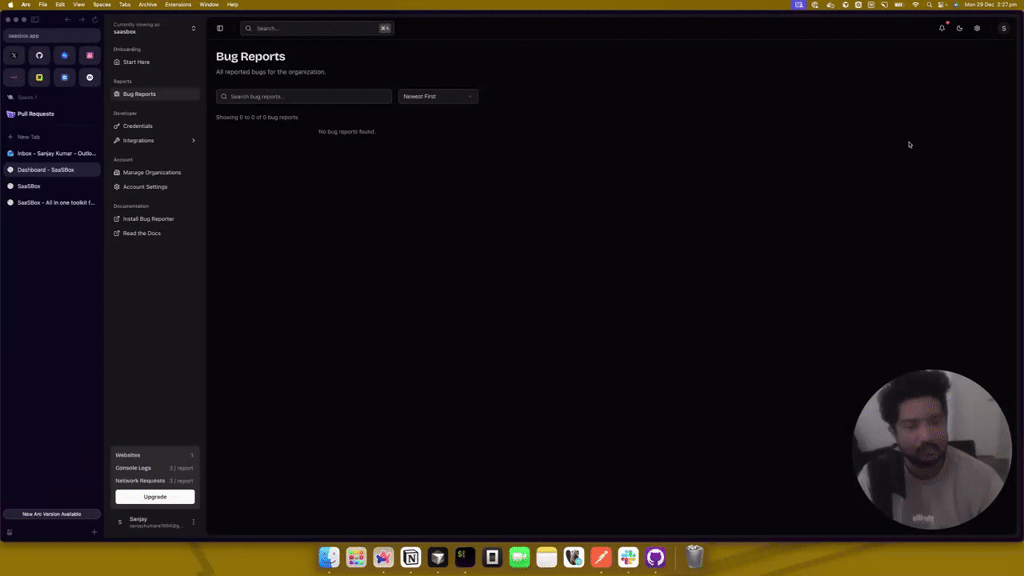Open Finder from the Dock
This screenshot has height=576, width=1024.
click(329, 557)
